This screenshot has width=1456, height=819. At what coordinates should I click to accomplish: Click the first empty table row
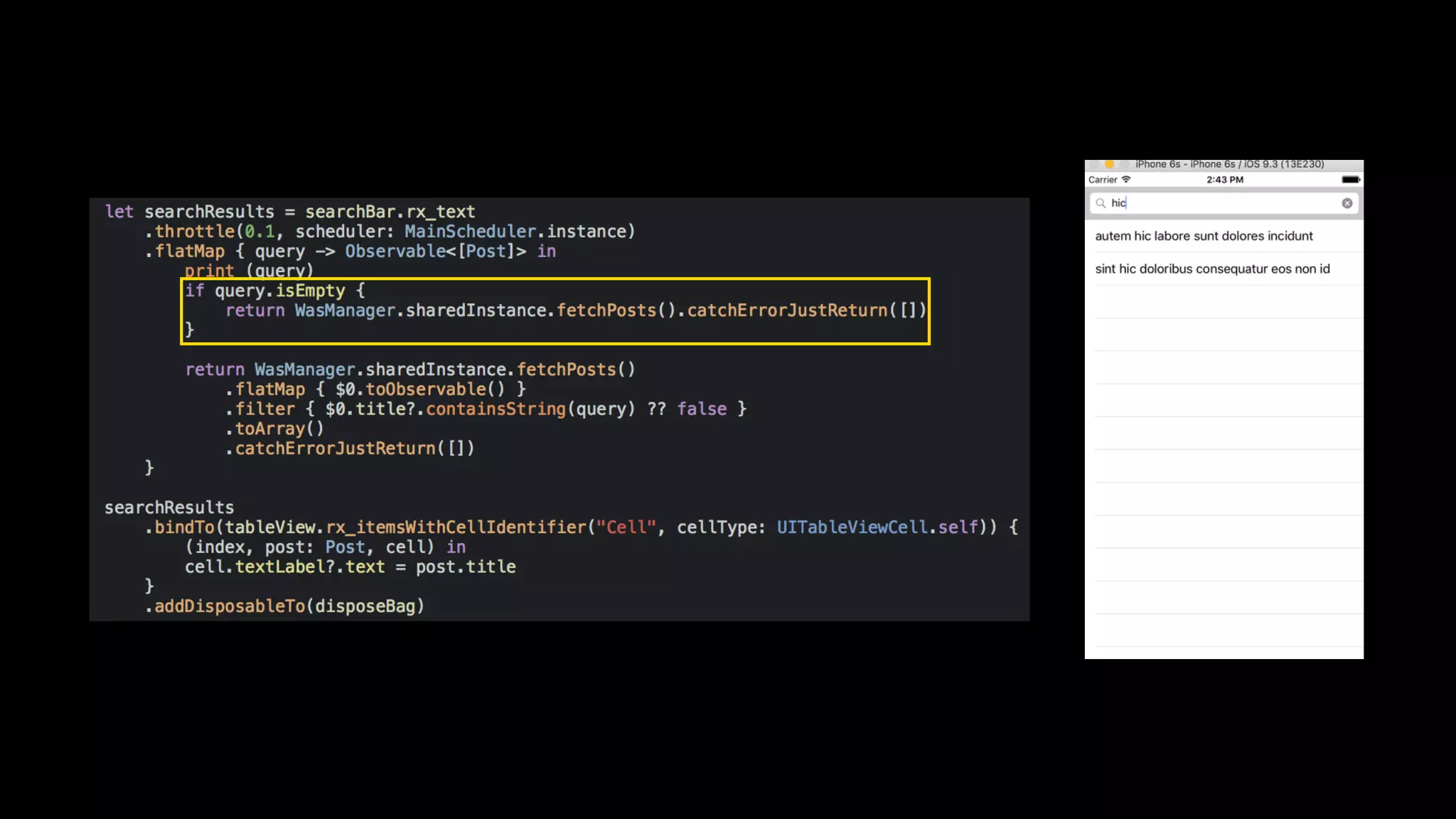pos(1223,301)
